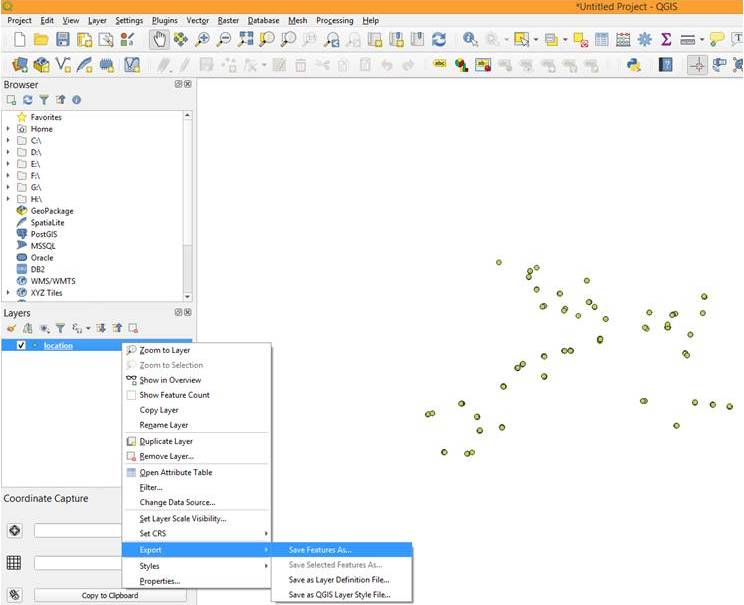Viewport: 744px width, 605px height.
Task: Select the Identify Features tool
Action: [x=470, y=40]
